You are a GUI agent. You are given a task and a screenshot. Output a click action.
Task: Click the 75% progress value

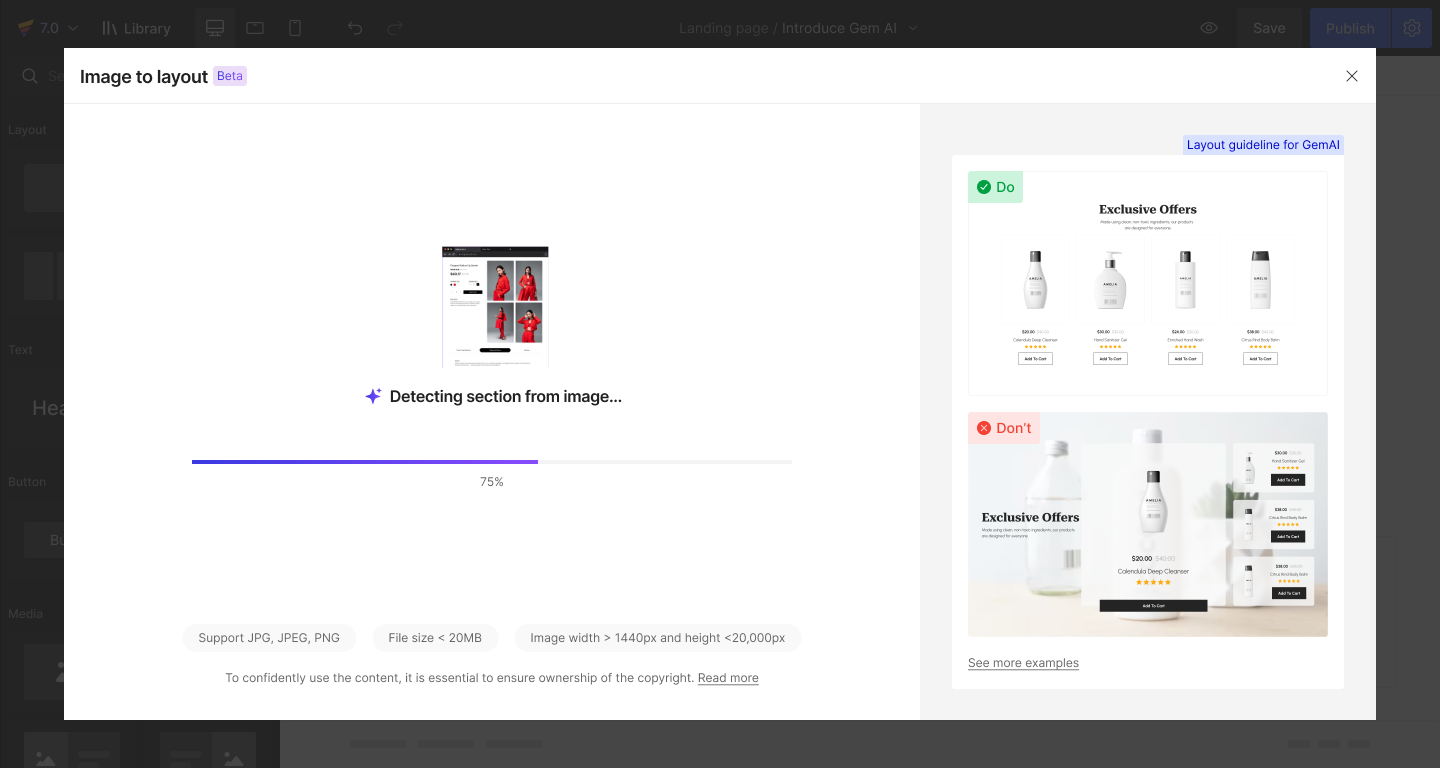pyautogui.click(x=492, y=482)
